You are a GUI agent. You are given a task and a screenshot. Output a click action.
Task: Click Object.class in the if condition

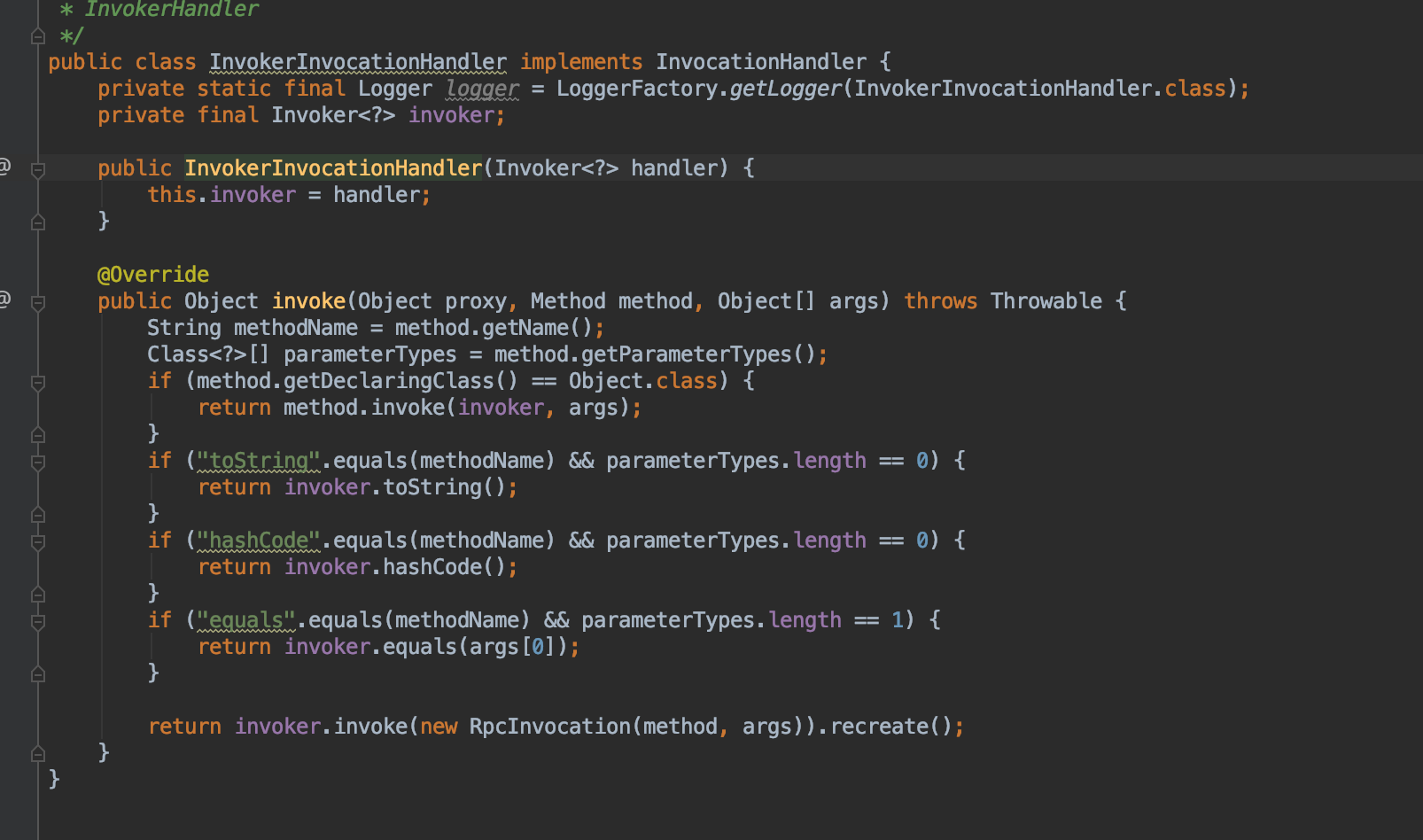pos(642,381)
